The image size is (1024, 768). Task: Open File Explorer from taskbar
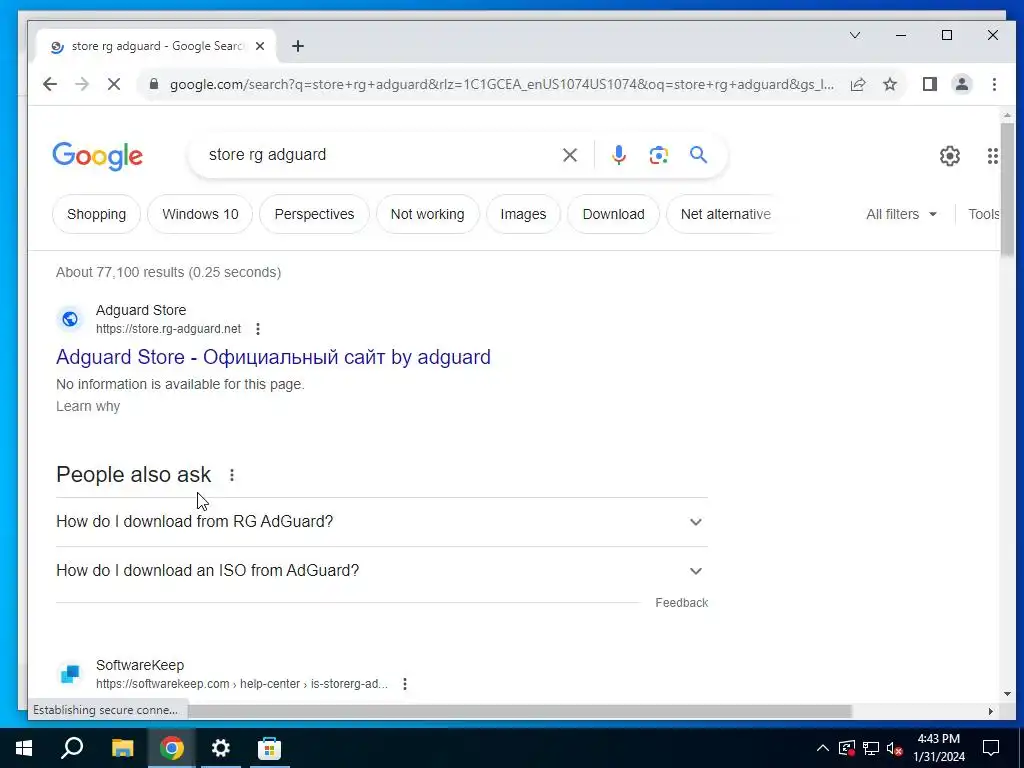(x=122, y=748)
